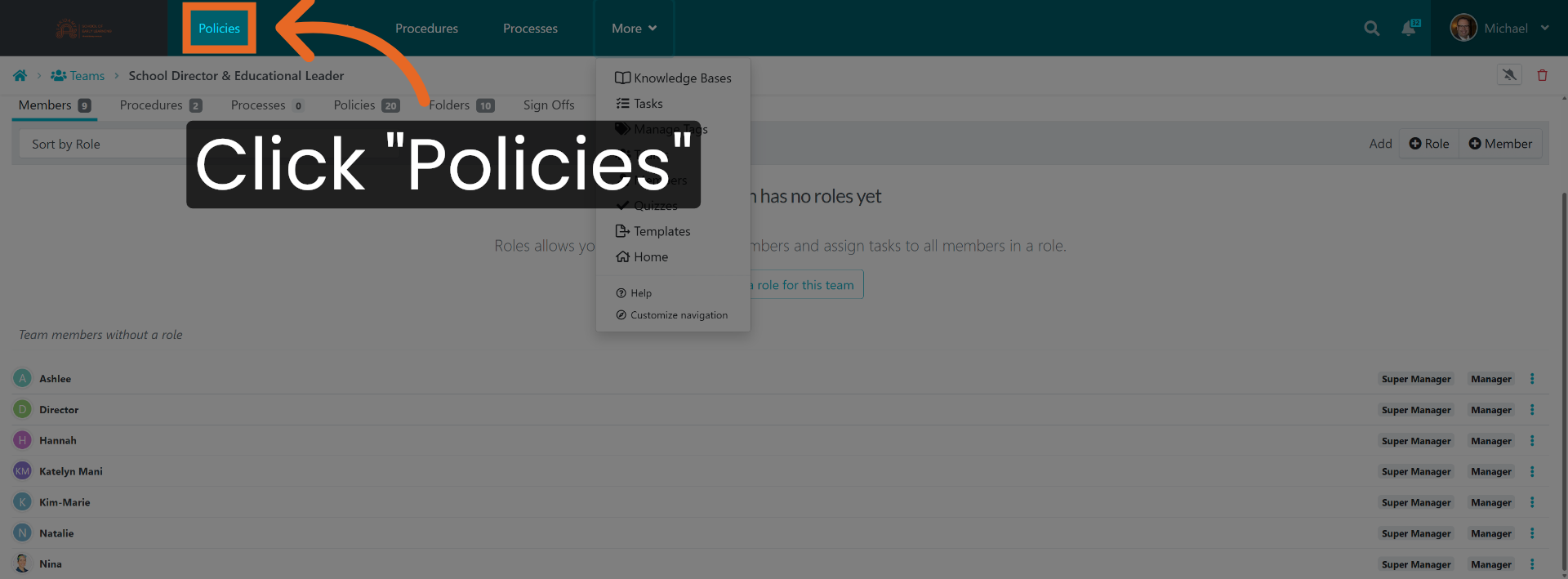Open Kim-Marie's row options kebab menu
Viewport: 1568px width, 579px height.
1532,502
